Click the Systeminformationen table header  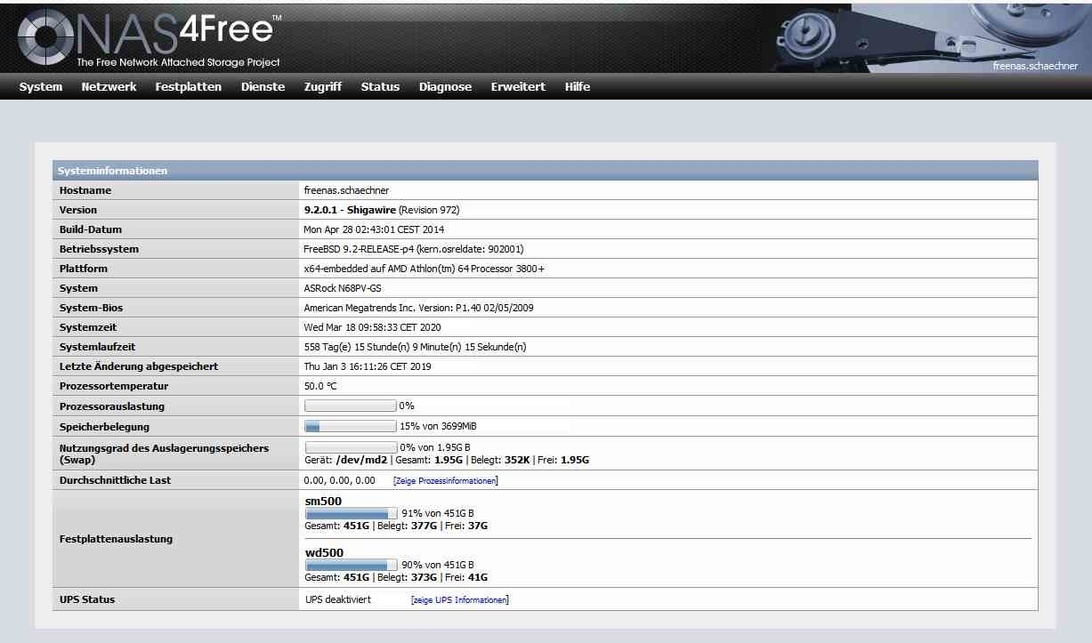(112, 171)
